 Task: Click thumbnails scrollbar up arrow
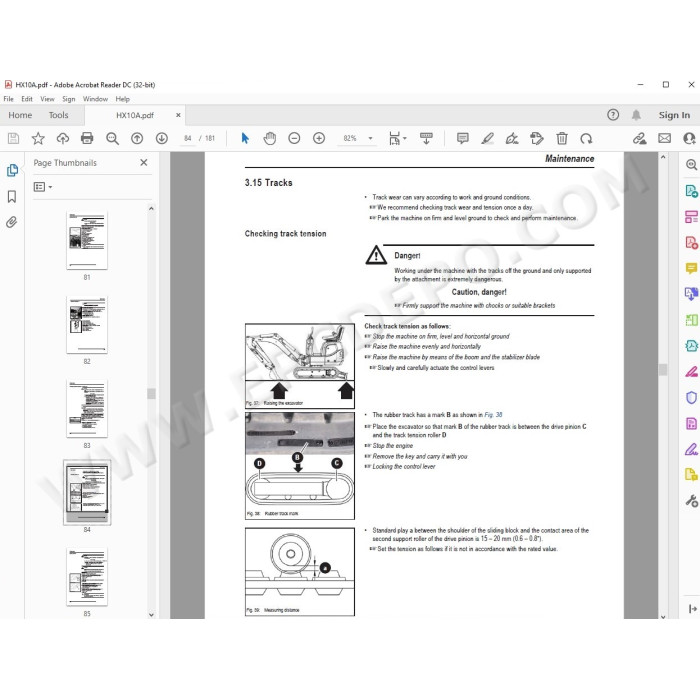(151, 208)
